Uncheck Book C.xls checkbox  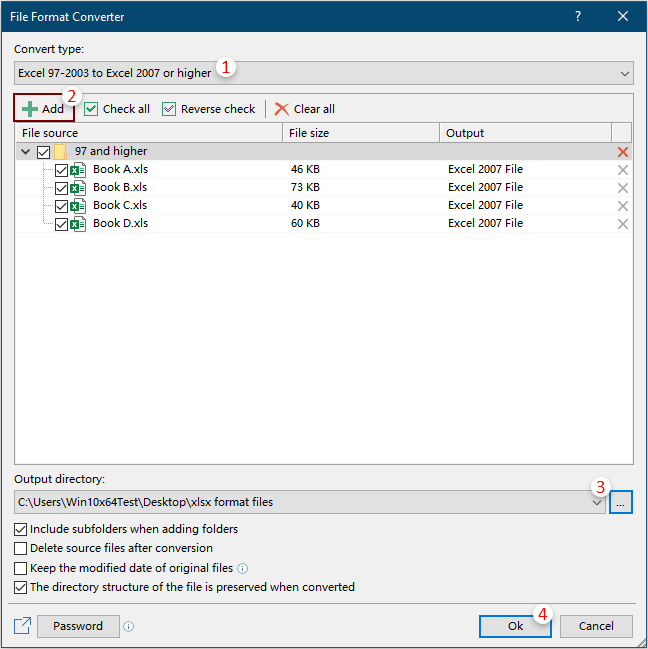[x=62, y=206]
